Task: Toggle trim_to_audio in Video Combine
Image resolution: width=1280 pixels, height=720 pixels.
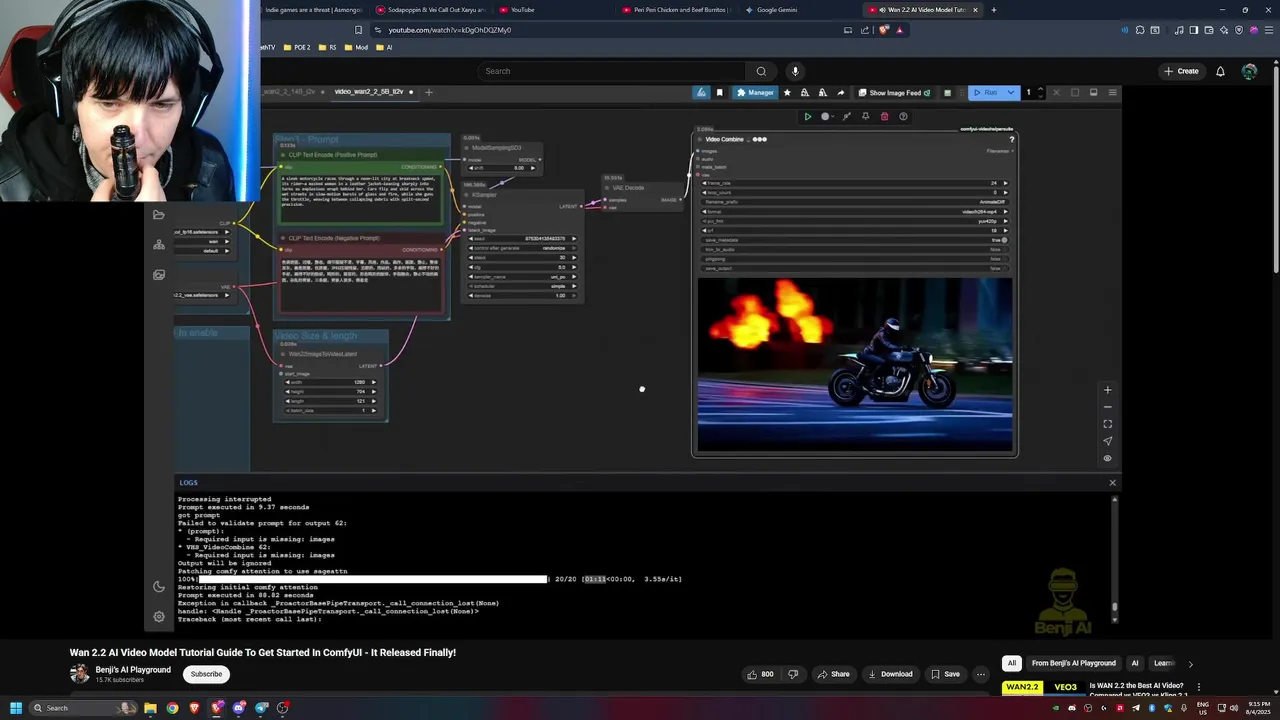Action: [x=855, y=249]
